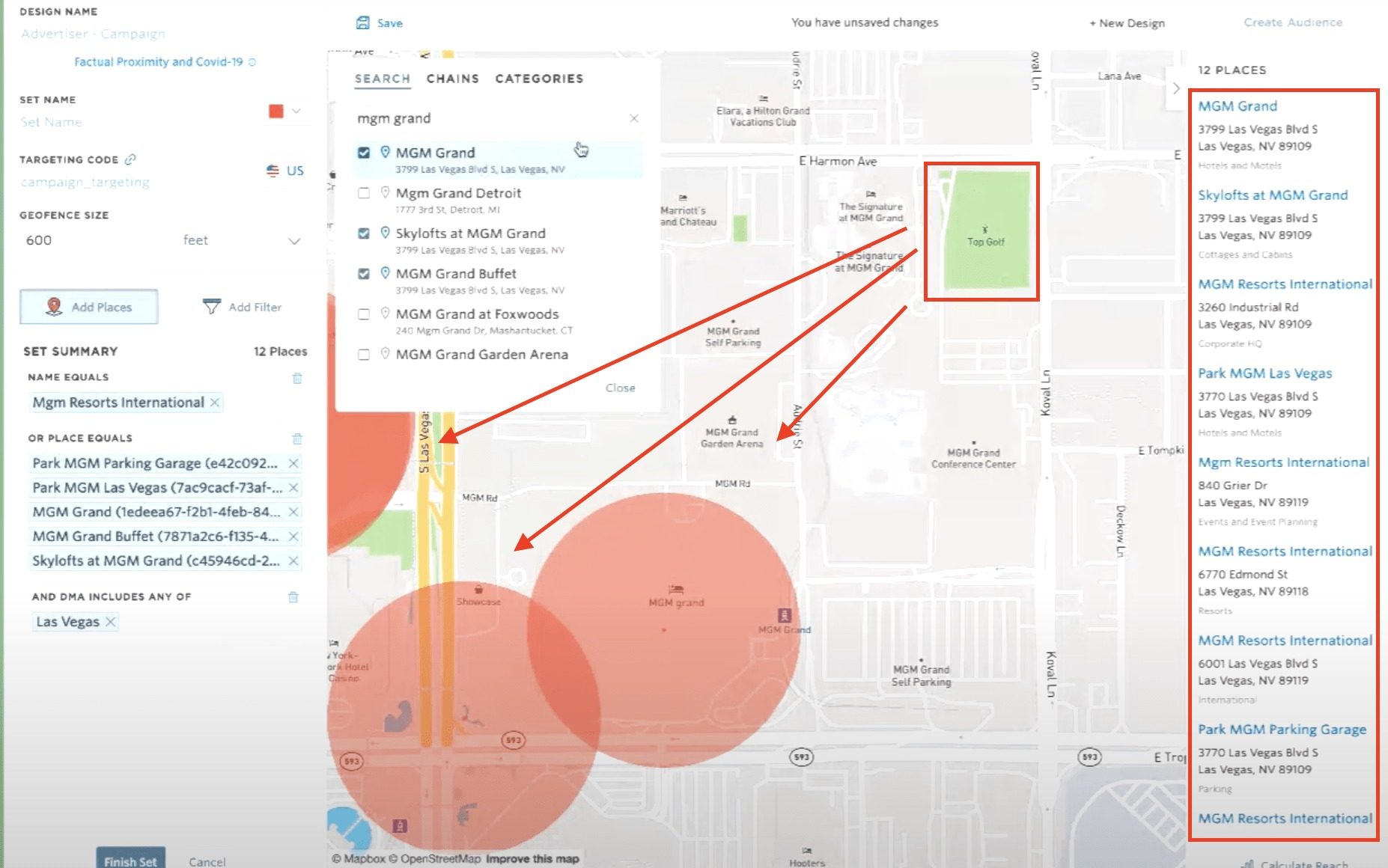Click pin icon beside MGM Grand at Foxwoods
The width and height of the screenshot is (1388, 868).
(x=385, y=314)
